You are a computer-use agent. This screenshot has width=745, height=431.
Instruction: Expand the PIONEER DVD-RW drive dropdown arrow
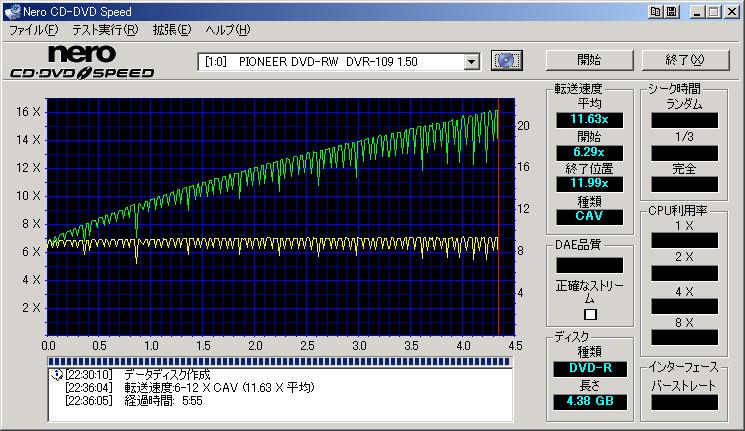pos(471,61)
